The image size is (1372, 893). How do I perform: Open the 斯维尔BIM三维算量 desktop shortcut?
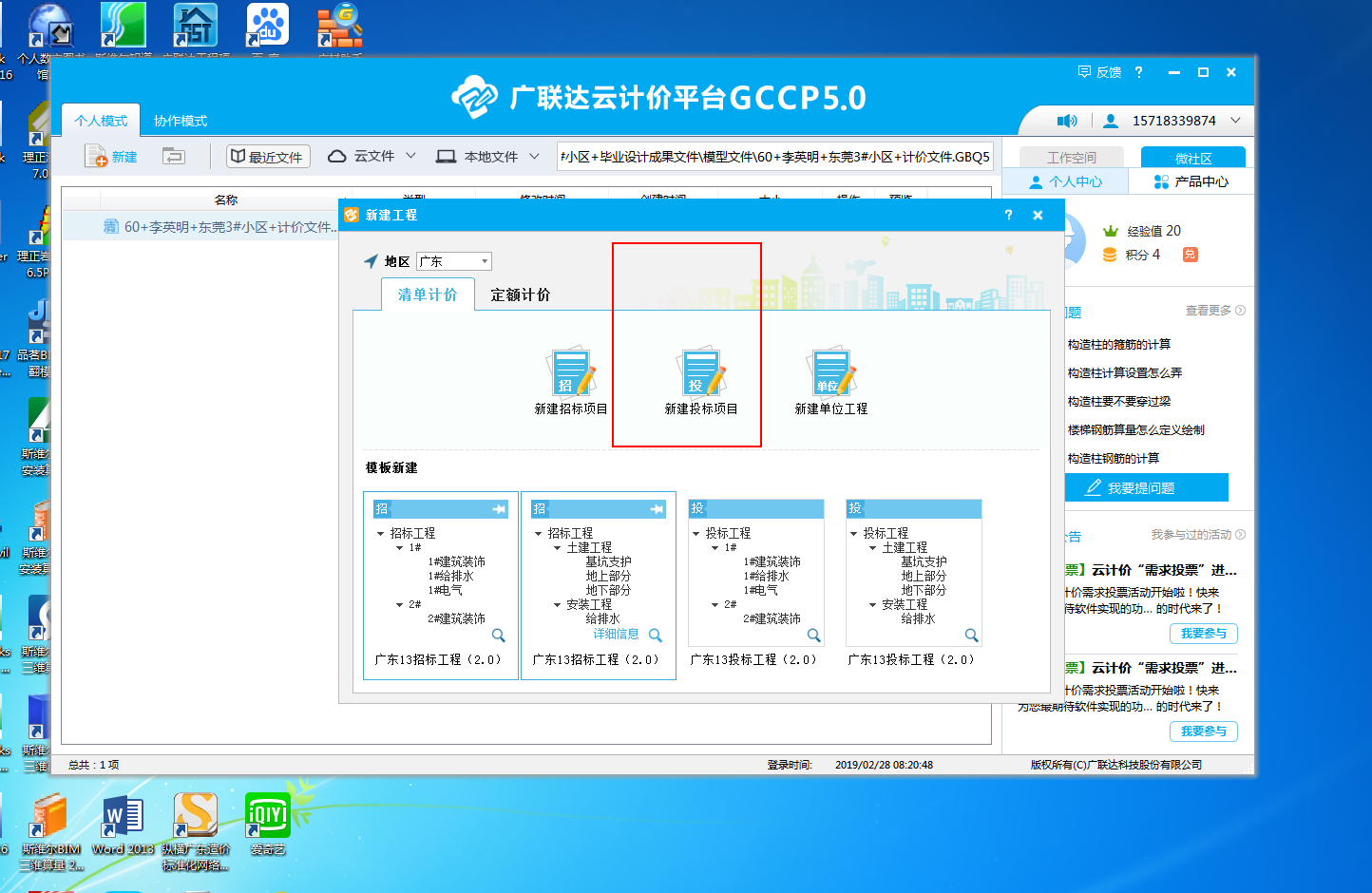pyautogui.click(x=50, y=832)
